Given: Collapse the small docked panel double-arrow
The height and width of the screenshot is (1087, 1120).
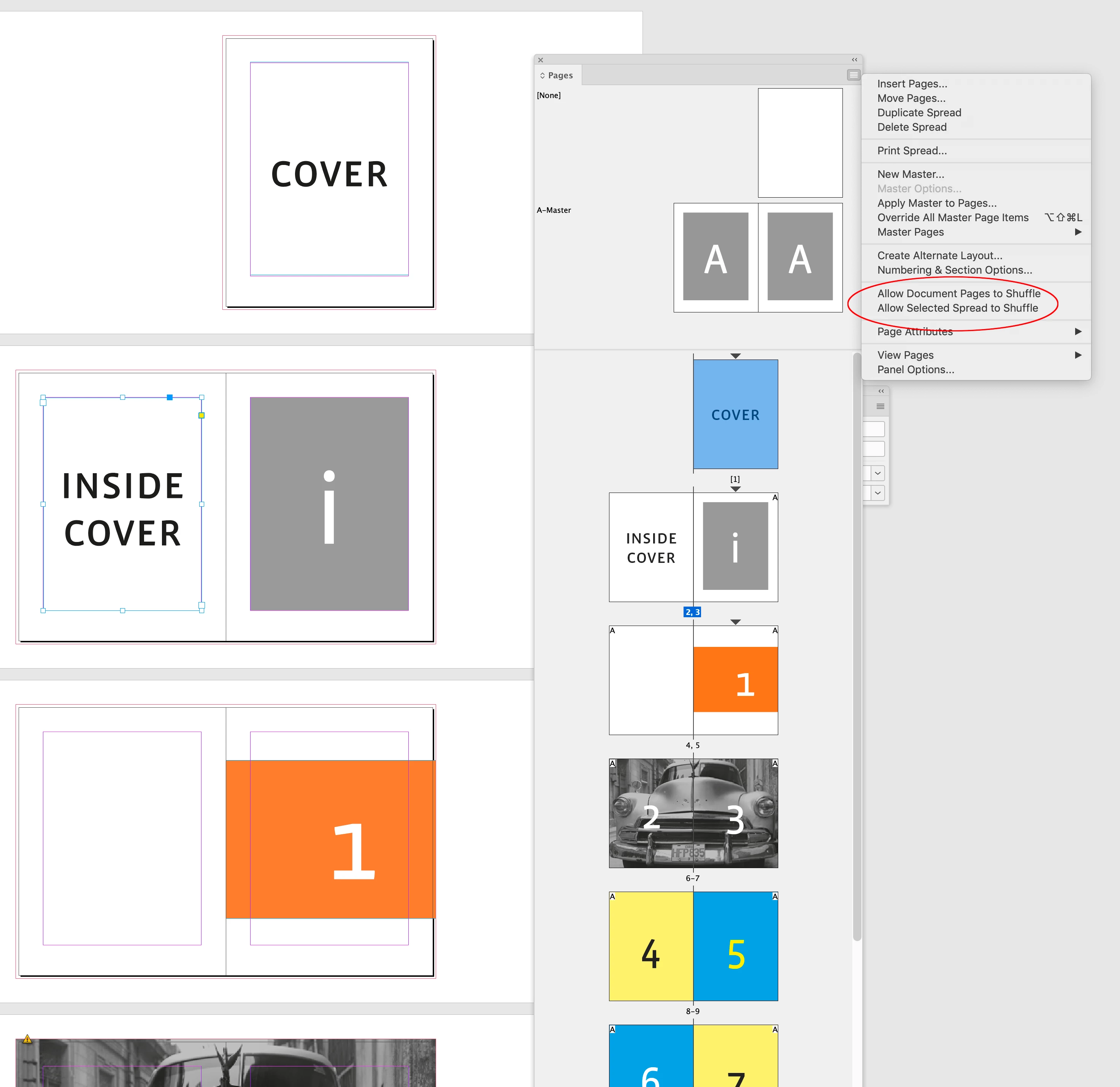Looking at the screenshot, I should tap(880, 391).
